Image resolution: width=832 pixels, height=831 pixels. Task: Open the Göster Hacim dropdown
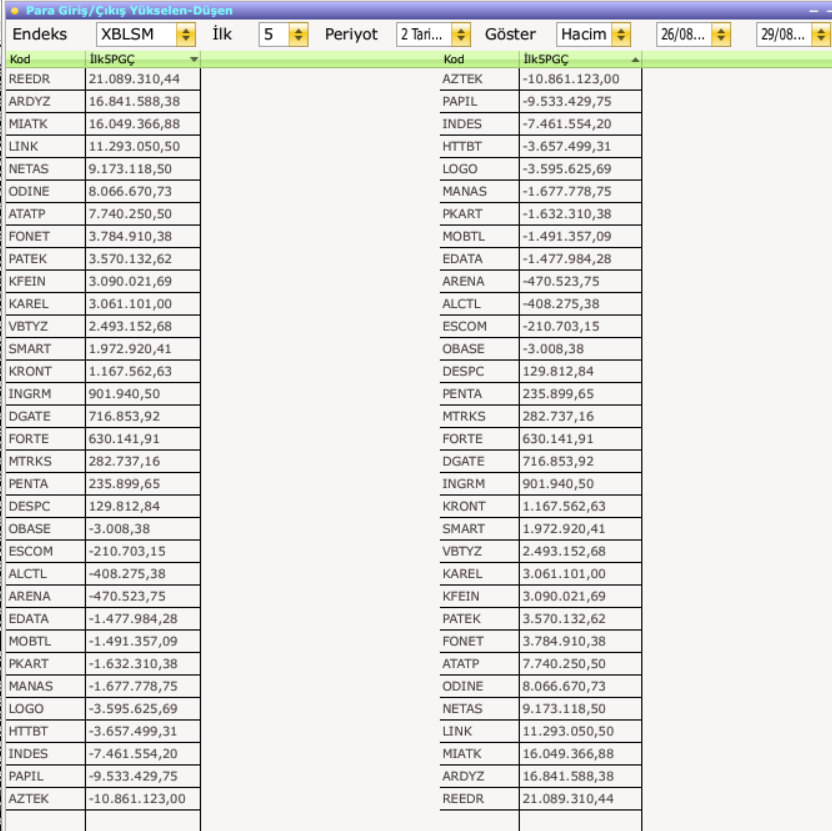coord(620,34)
